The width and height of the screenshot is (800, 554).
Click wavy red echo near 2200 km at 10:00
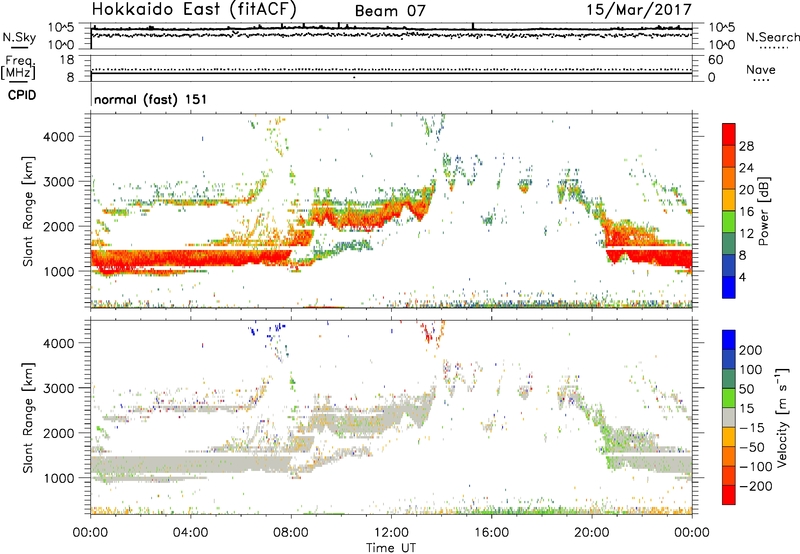pos(341,219)
